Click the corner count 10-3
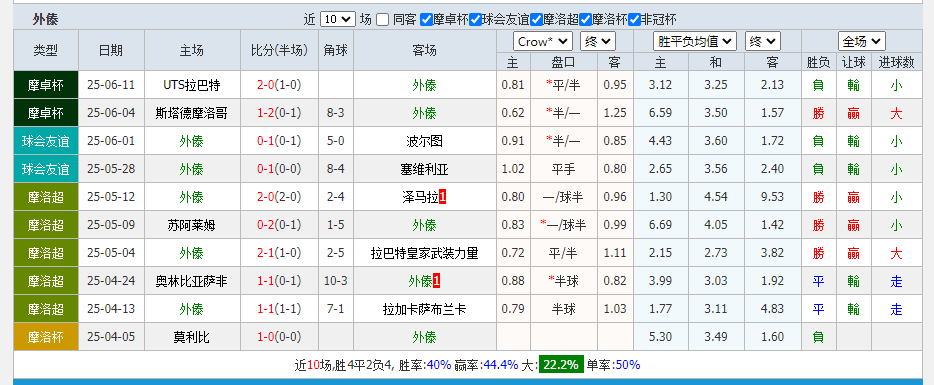The image size is (934, 385). point(336,281)
